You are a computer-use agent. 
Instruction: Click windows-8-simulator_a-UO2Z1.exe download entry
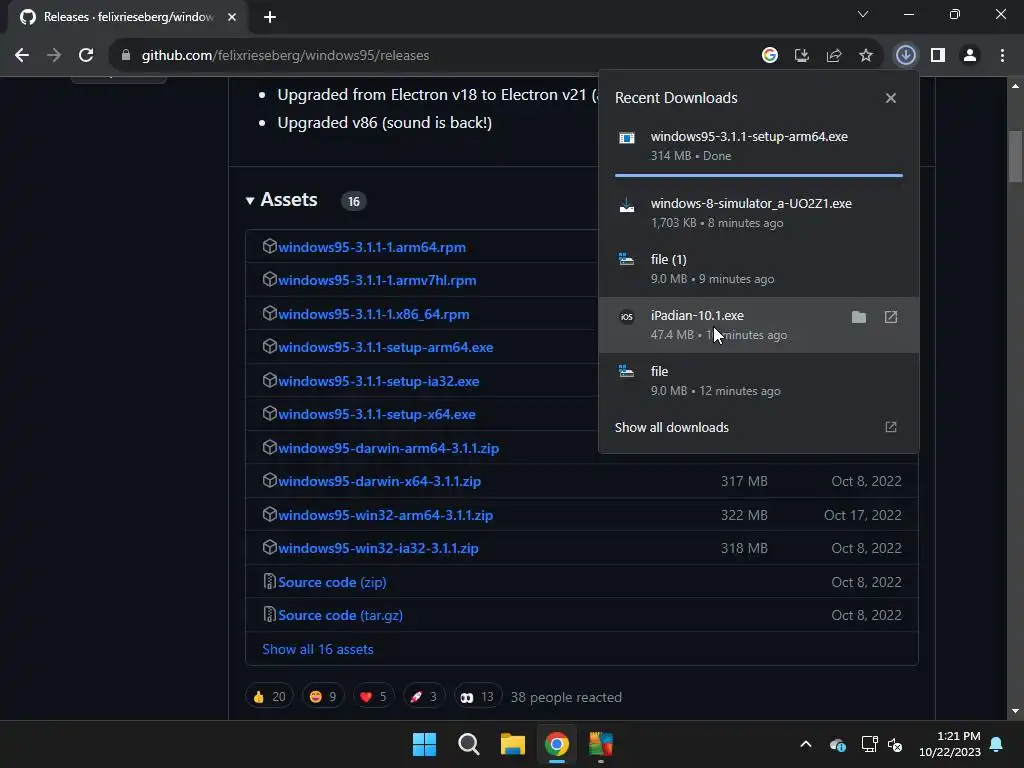[x=759, y=213]
